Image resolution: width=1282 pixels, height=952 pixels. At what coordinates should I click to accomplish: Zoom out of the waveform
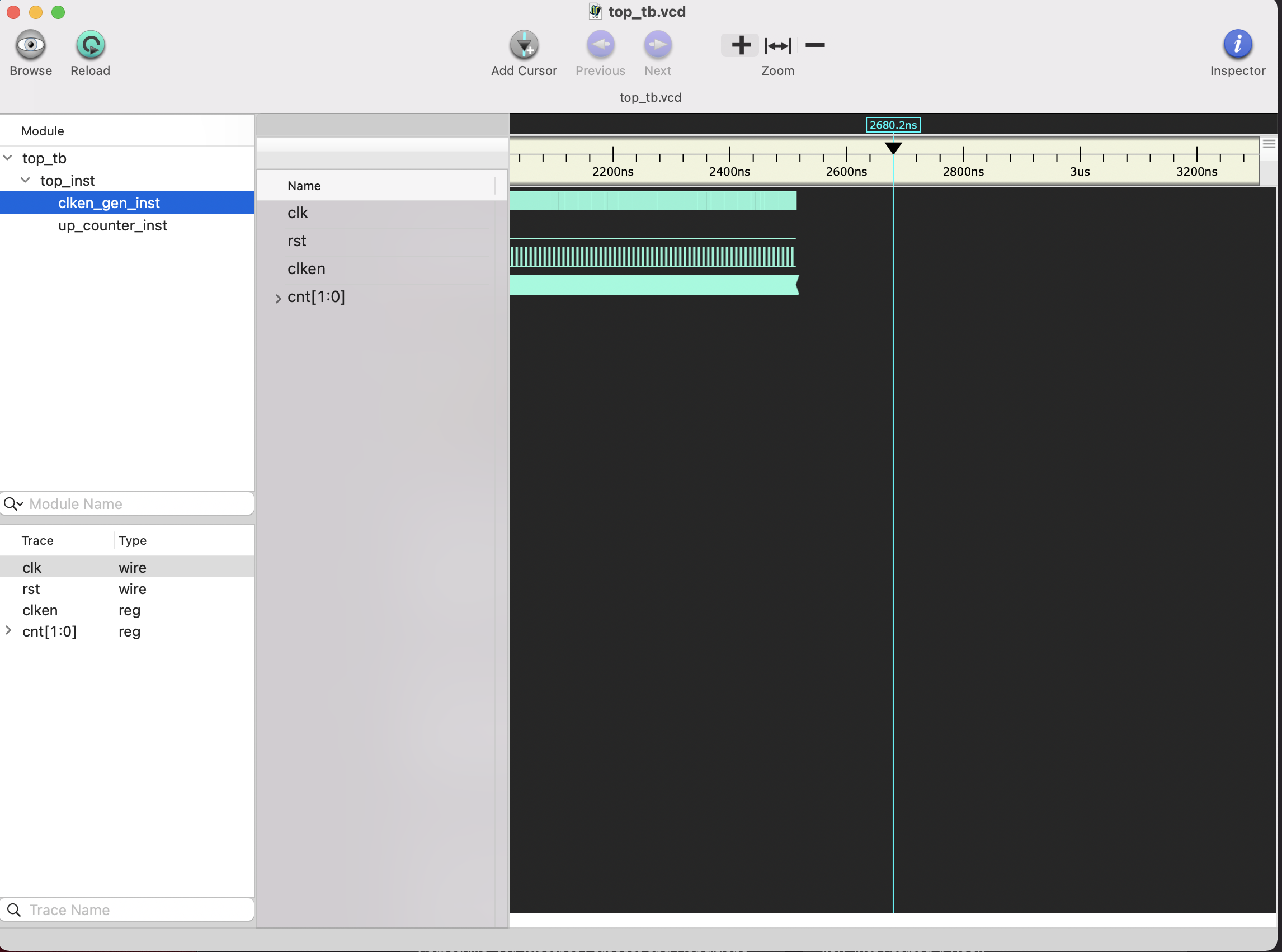coord(814,45)
